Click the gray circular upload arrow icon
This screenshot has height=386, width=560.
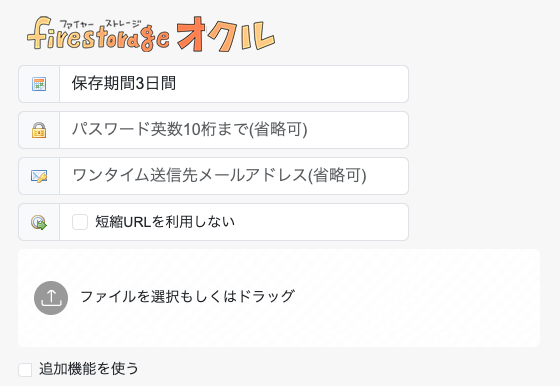pyautogui.click(x=51, y=298)
